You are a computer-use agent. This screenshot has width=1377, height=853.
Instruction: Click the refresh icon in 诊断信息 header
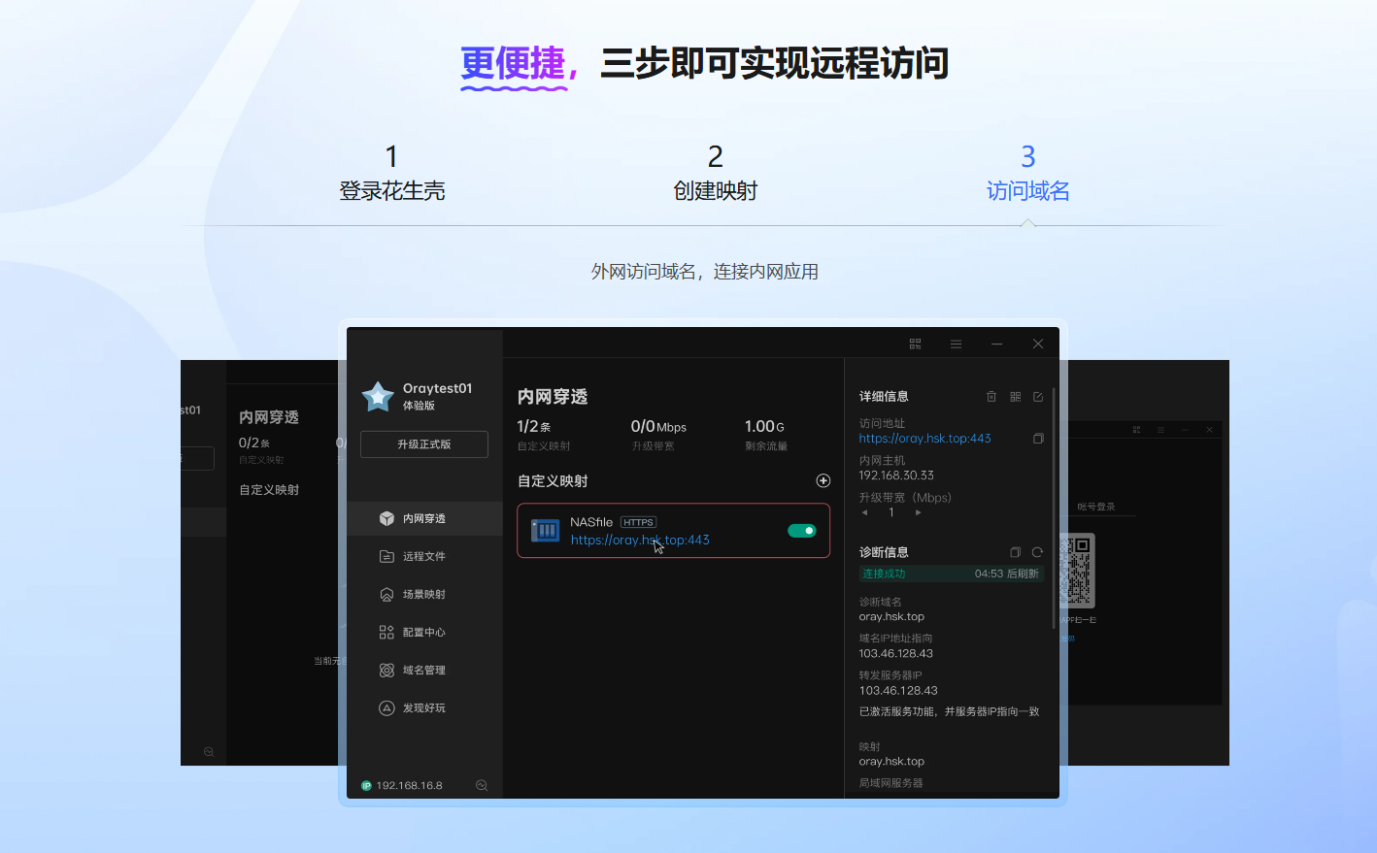tap(1037, 552)
